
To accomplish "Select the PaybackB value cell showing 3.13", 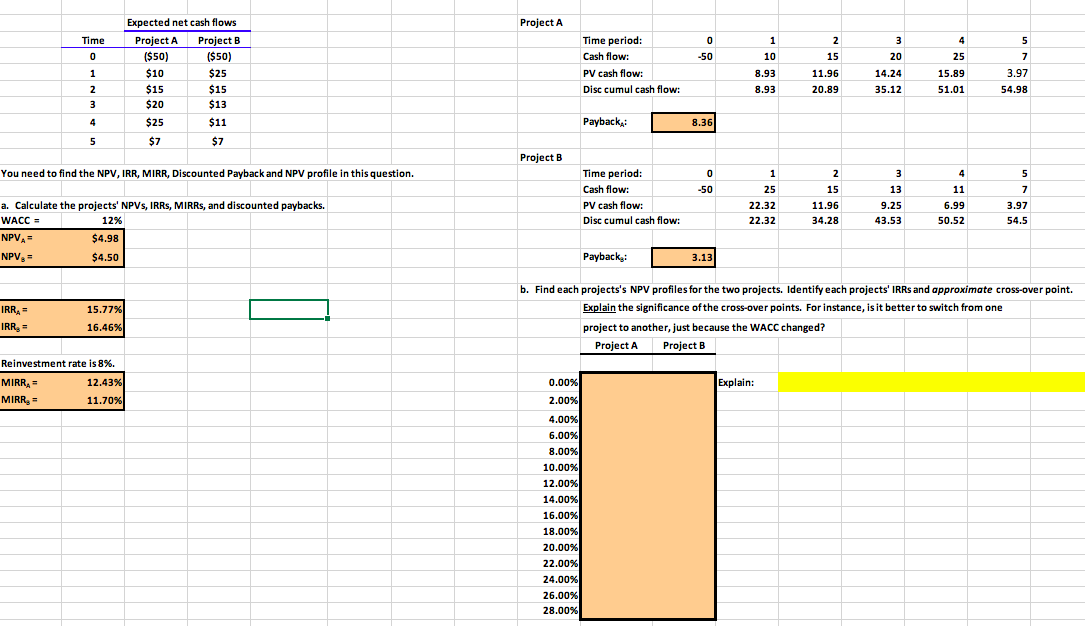I will click(x=683, y=257).
